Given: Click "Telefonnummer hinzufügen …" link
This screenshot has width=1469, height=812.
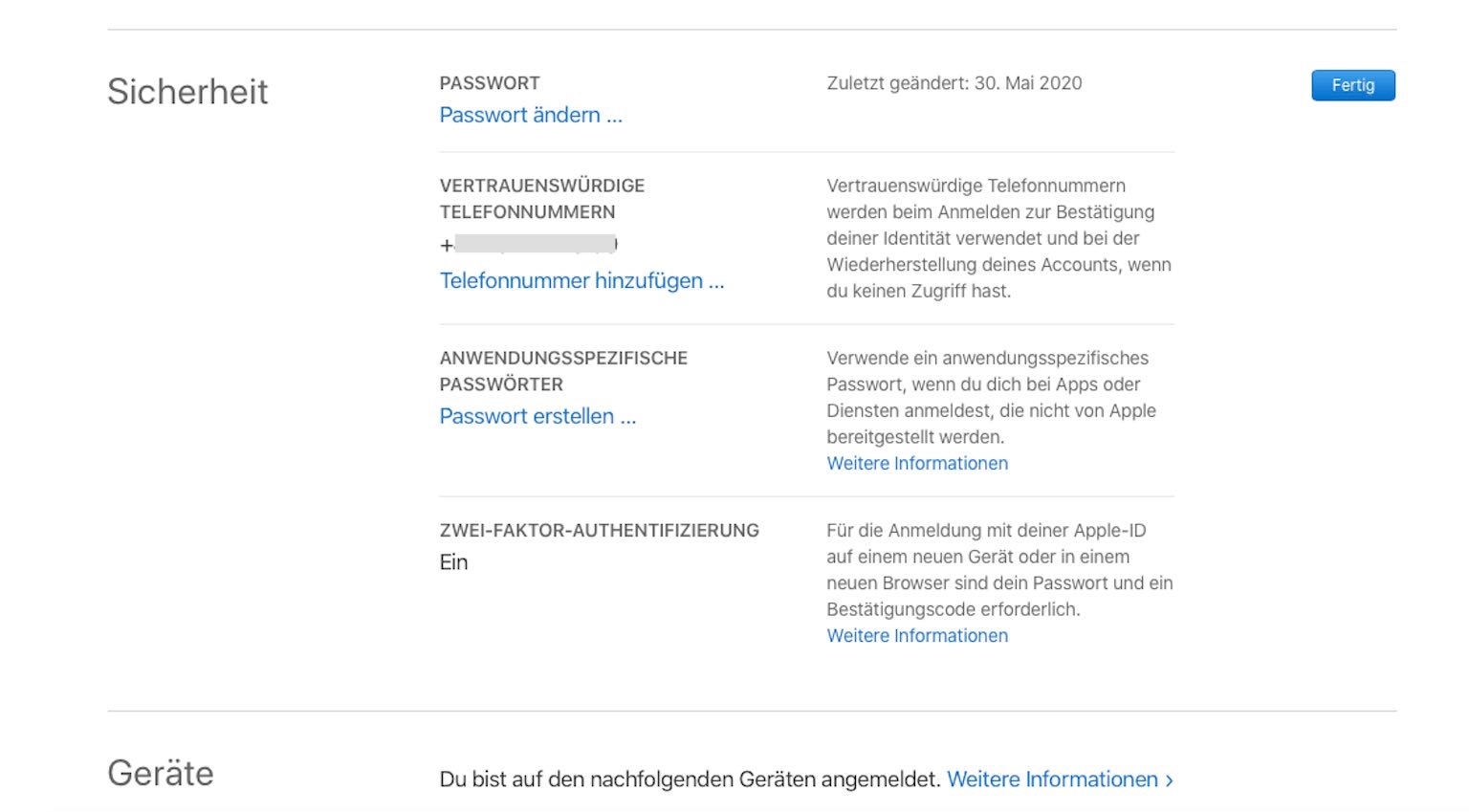Looking at the screenshot, I should pos(581,281).
